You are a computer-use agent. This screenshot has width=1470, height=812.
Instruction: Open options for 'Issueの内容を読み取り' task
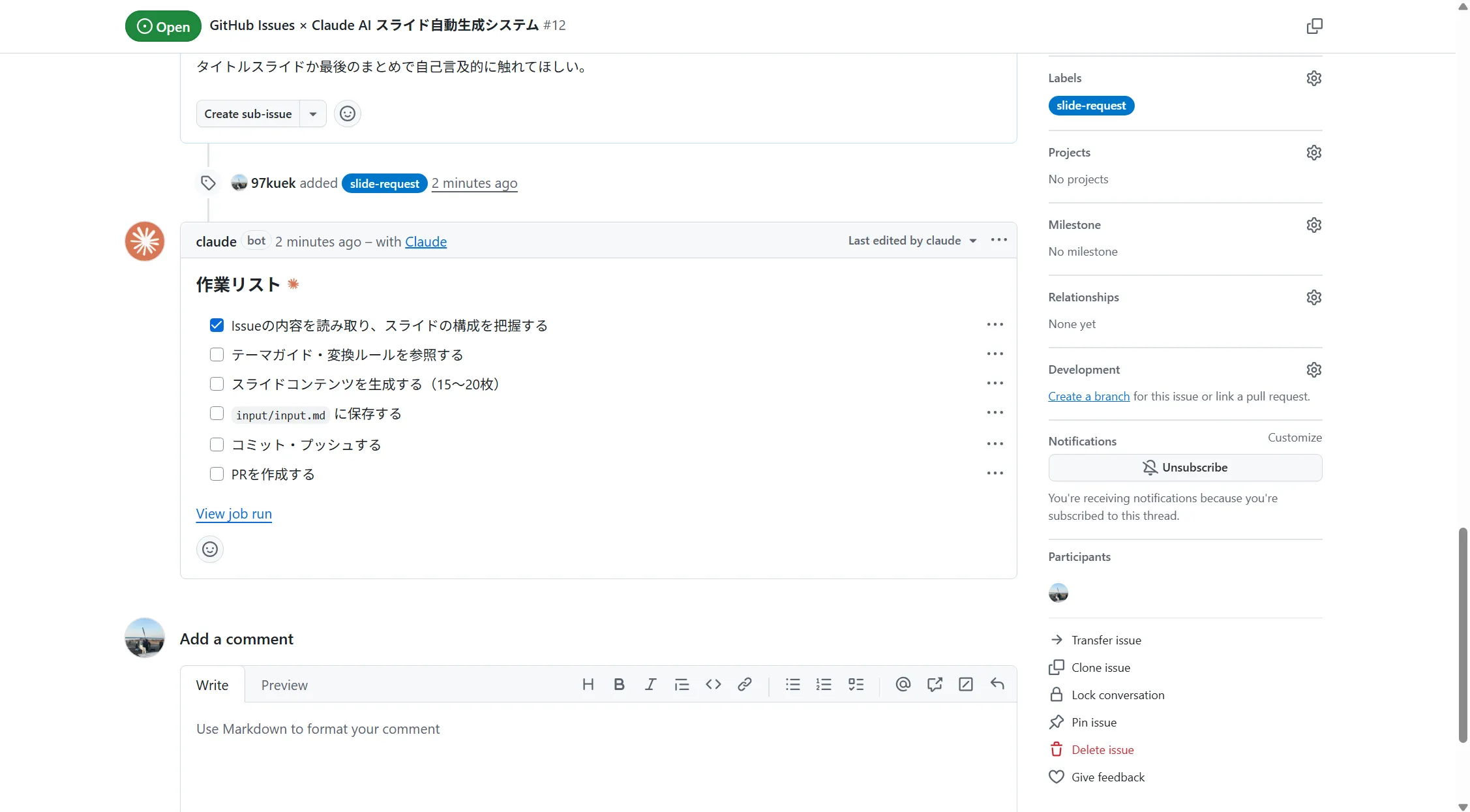(x=995, y=325)
